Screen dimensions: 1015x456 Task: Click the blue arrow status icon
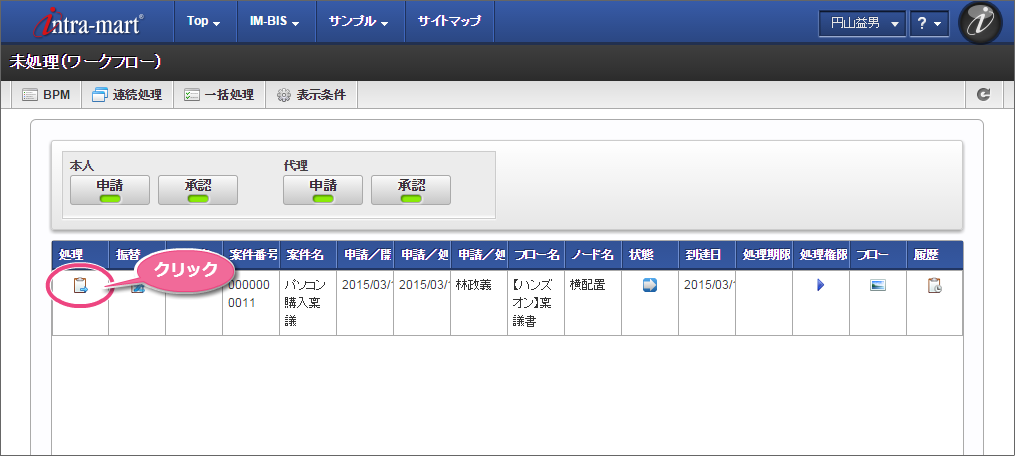click(650, 285)
